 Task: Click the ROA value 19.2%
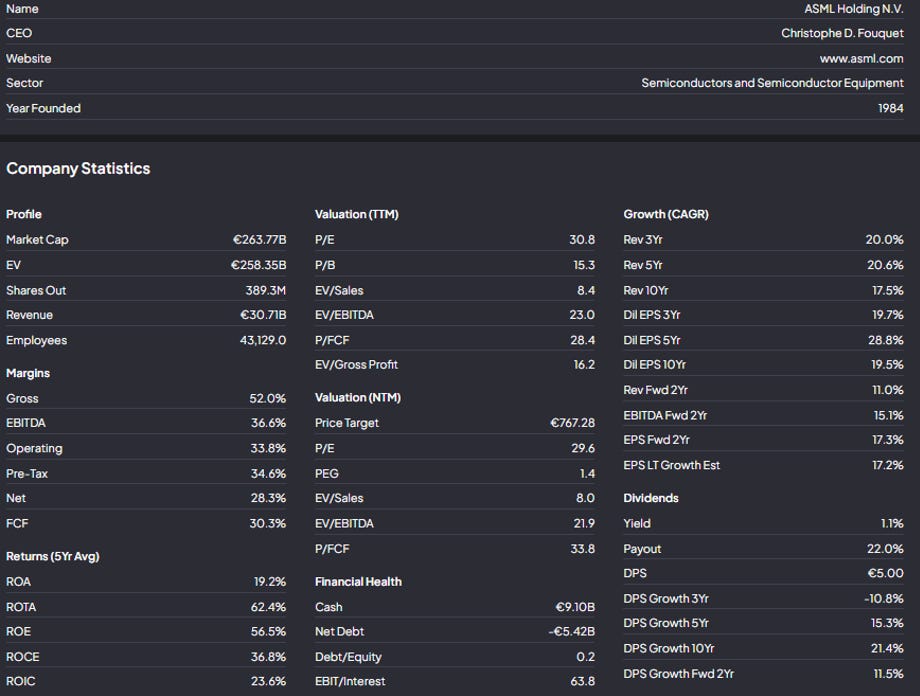click(x=270, y=582)
